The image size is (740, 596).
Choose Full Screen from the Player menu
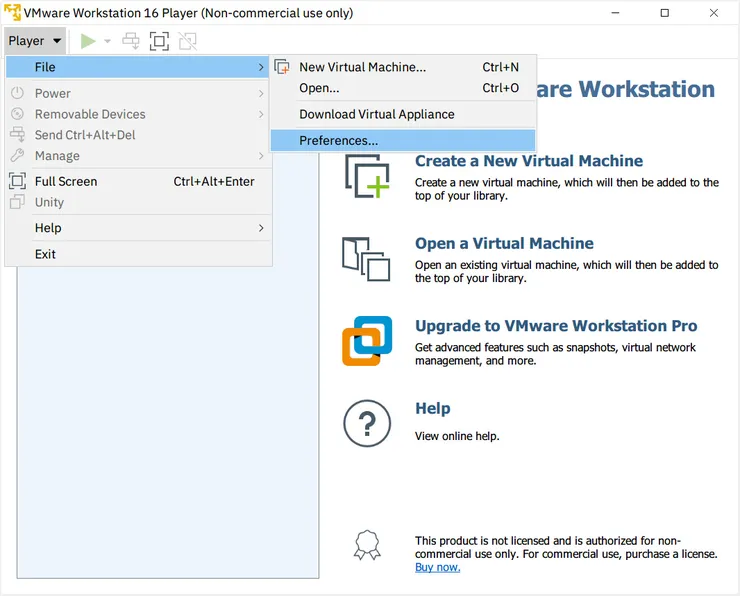(137, 181)
